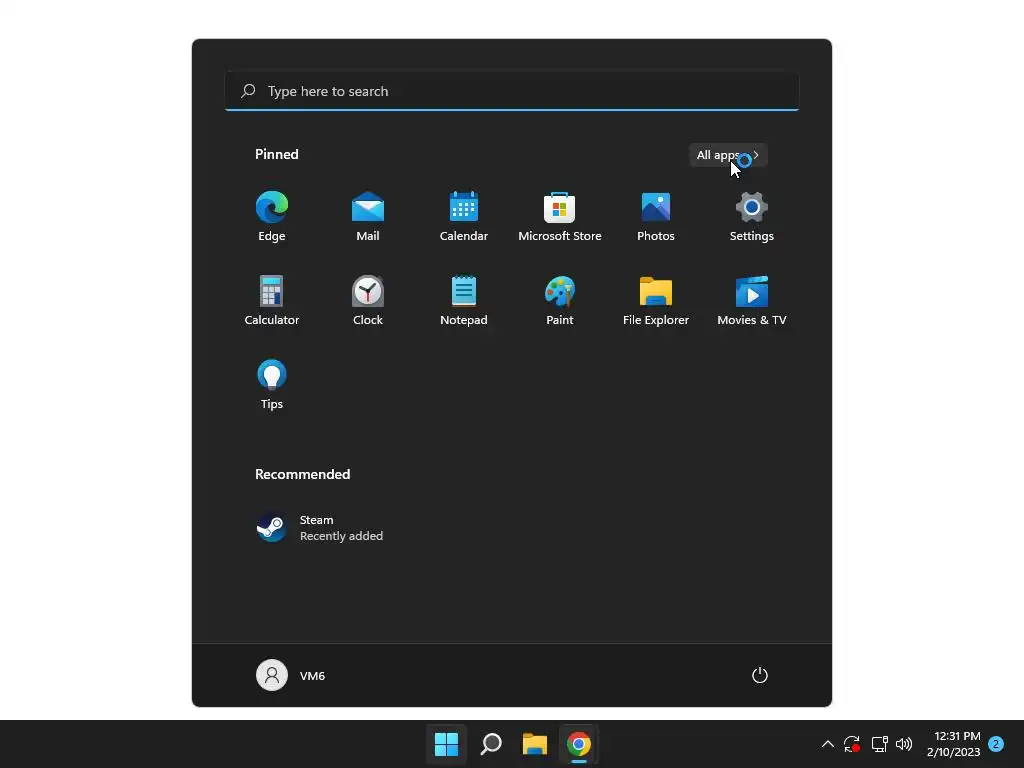Open the notifications badge showing 2
The image size is (1024, 768).
coord(996,744)
